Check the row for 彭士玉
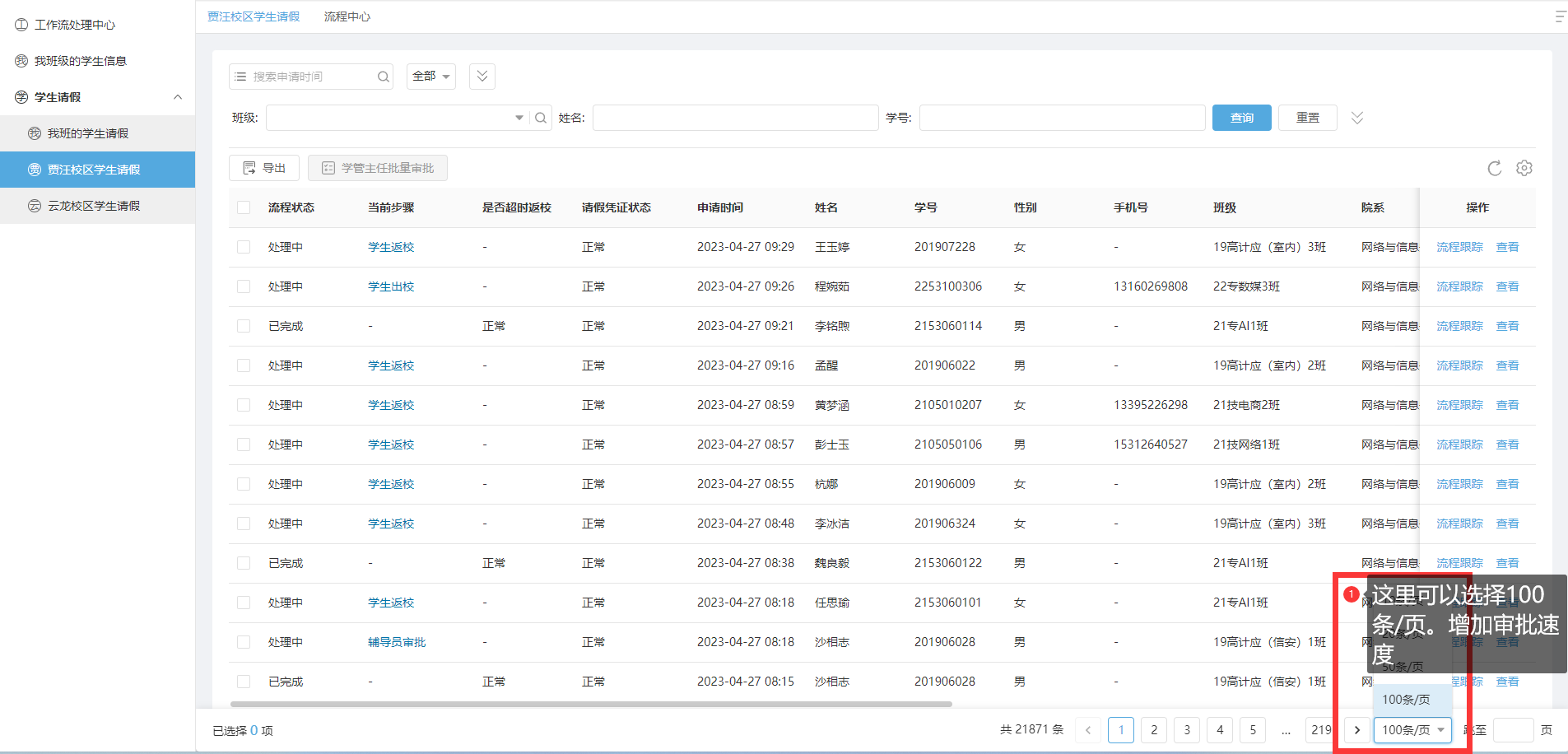Image resolution: width=1568 pixels, height=754 pixels. pyautogui.click(x=244, y=444)
